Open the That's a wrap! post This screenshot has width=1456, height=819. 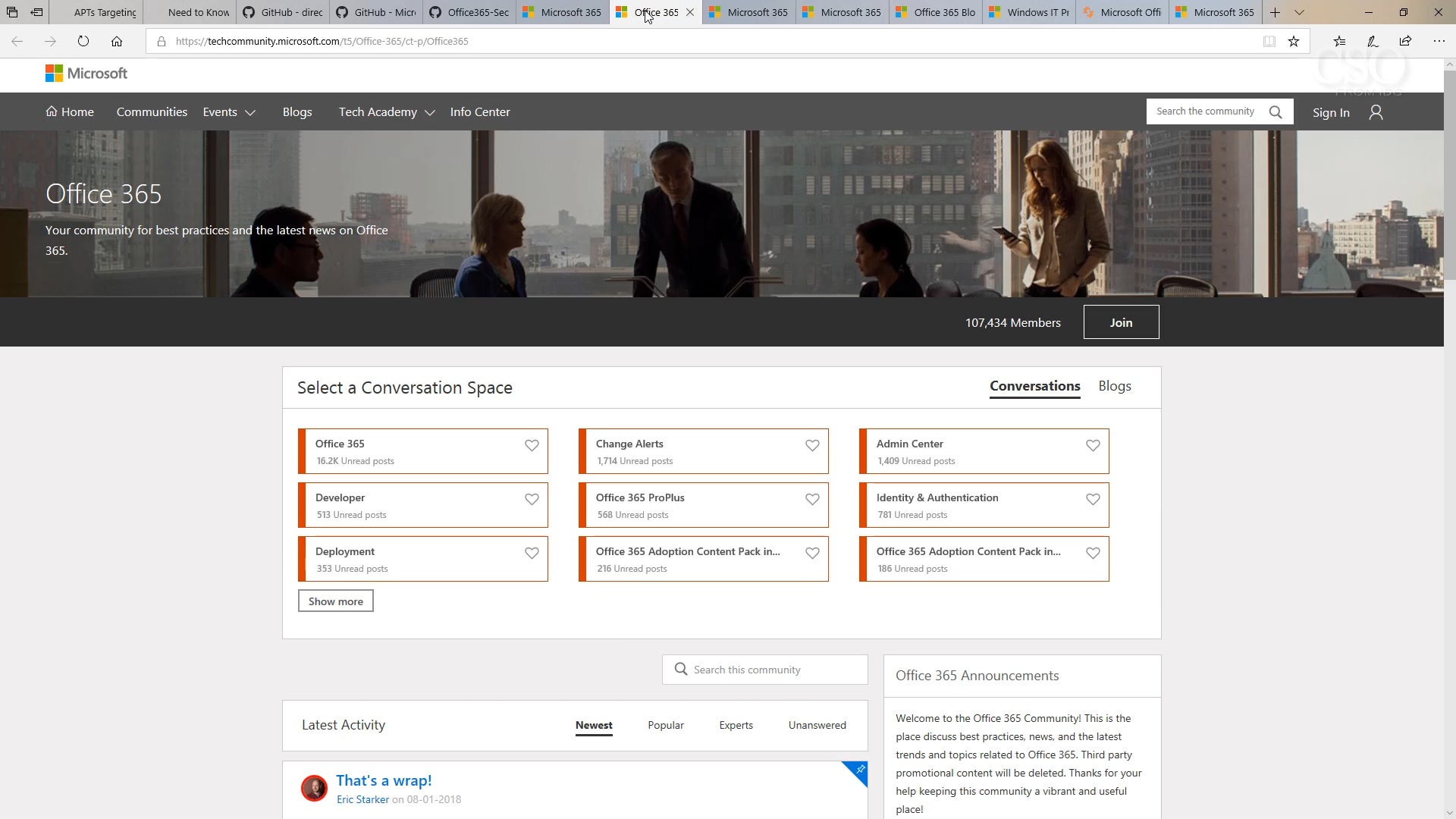(x=384, y=780)
